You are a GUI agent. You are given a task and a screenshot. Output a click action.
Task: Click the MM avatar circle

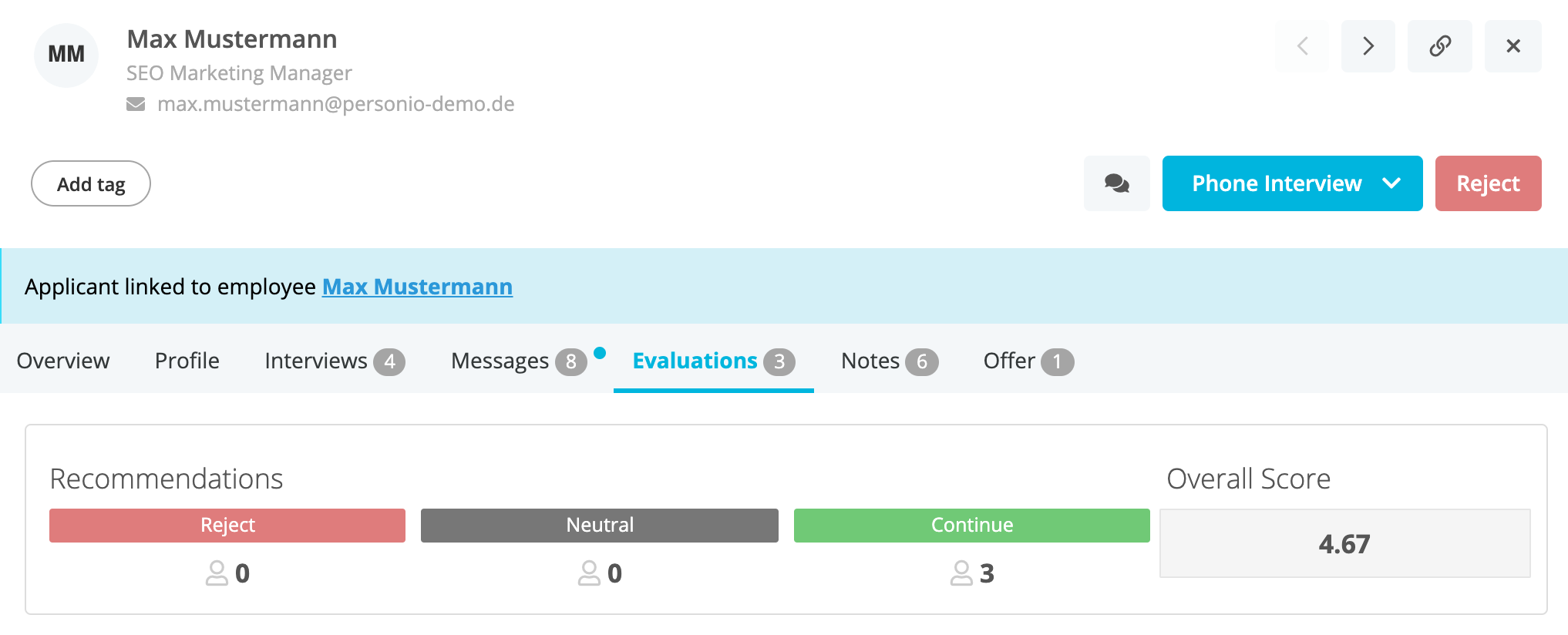pyautogui.click(x=66, y=54)
